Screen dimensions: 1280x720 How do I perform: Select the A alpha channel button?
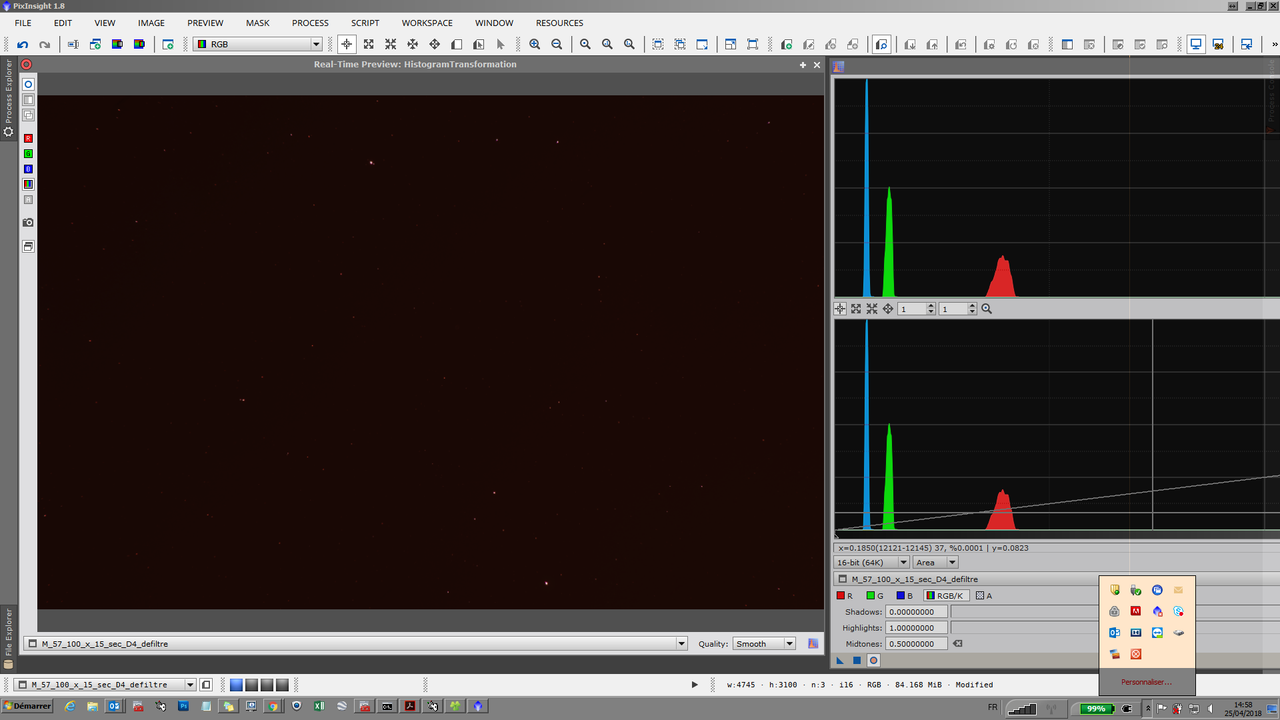(984, 596)
